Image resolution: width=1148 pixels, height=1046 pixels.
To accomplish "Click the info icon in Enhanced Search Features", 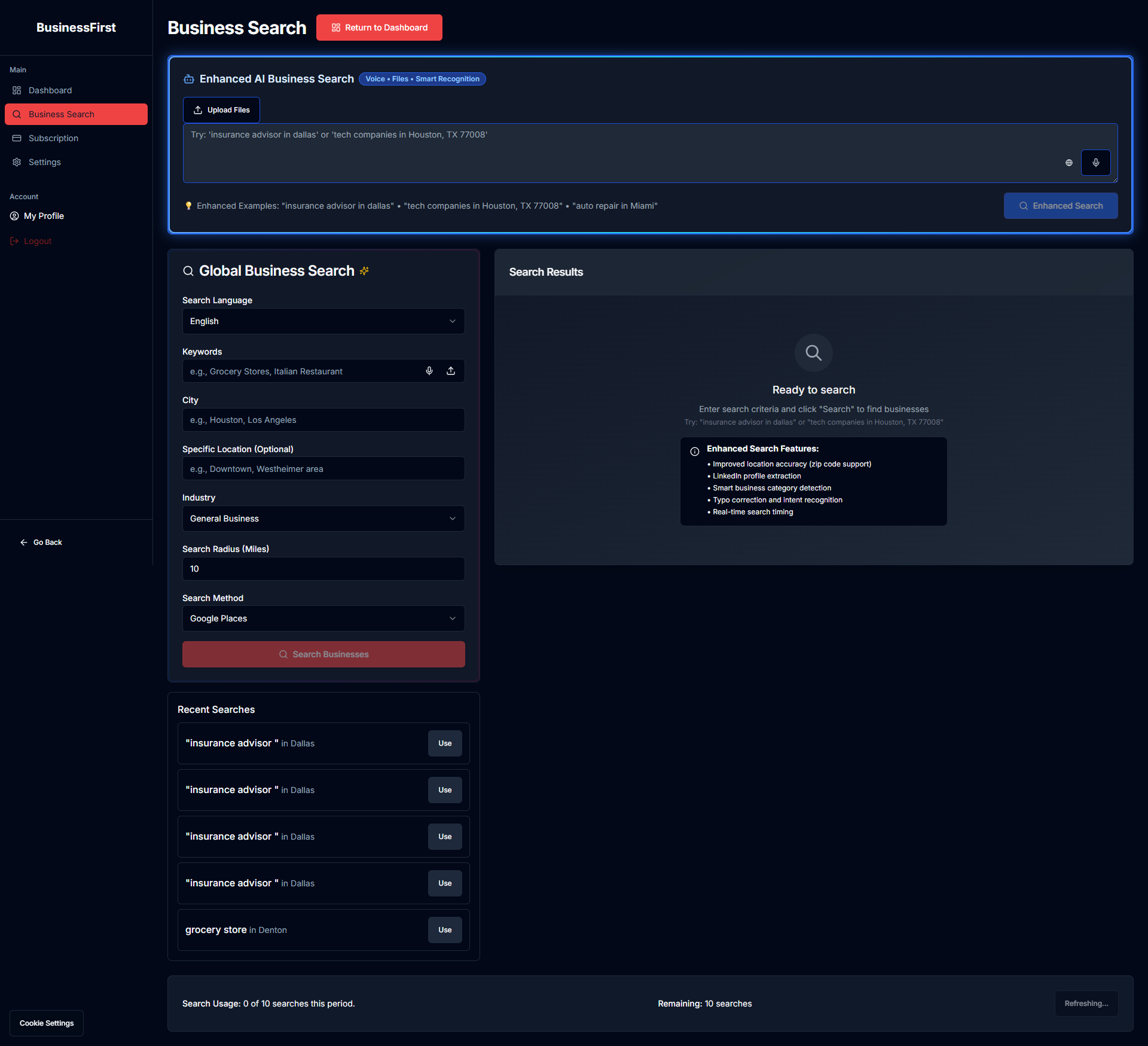I will (x=695, y=452).
